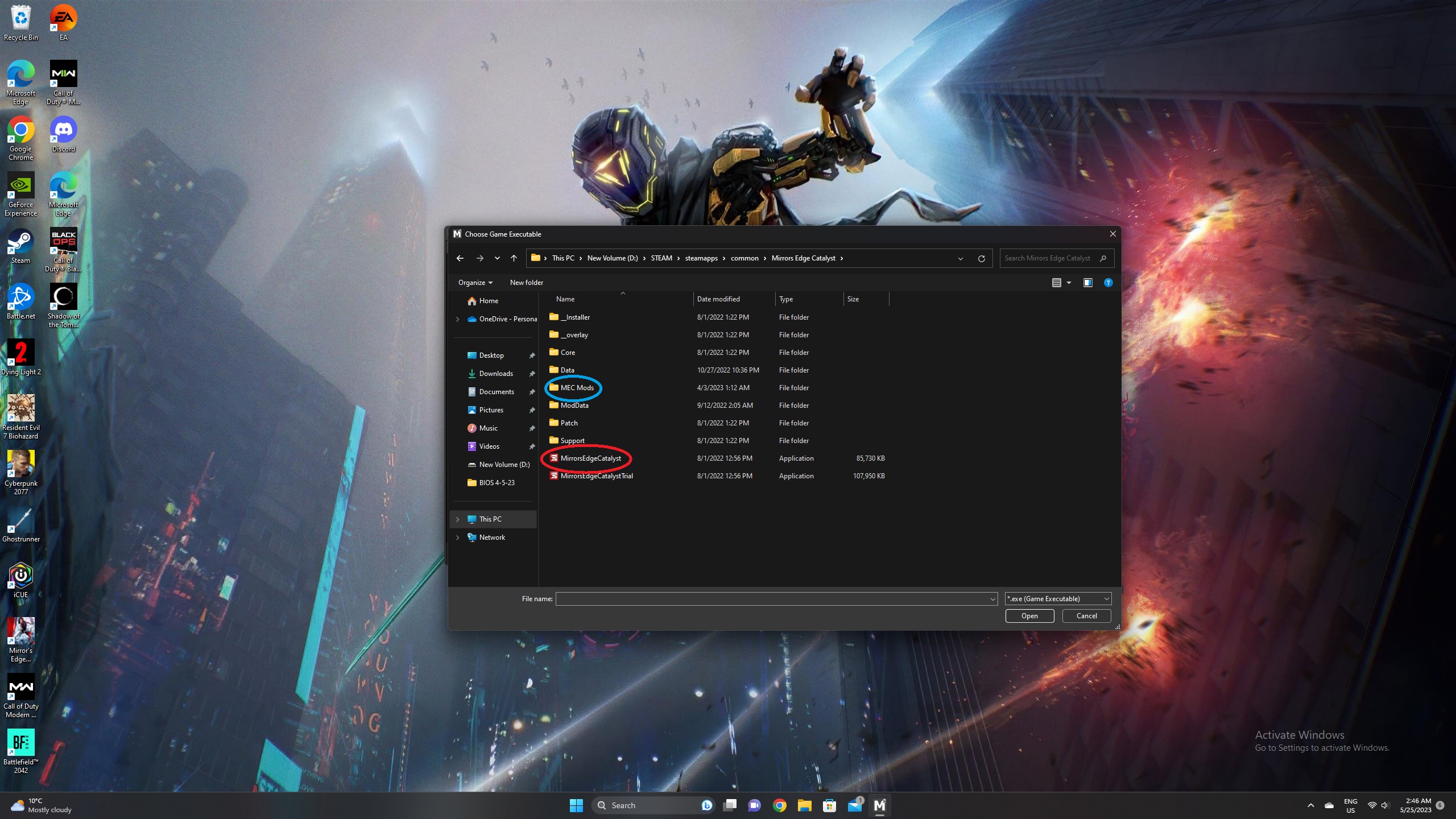Screen dimensions: 1456x819
Task: Open the view options dropdown
Action: (x=1069, y=283)
